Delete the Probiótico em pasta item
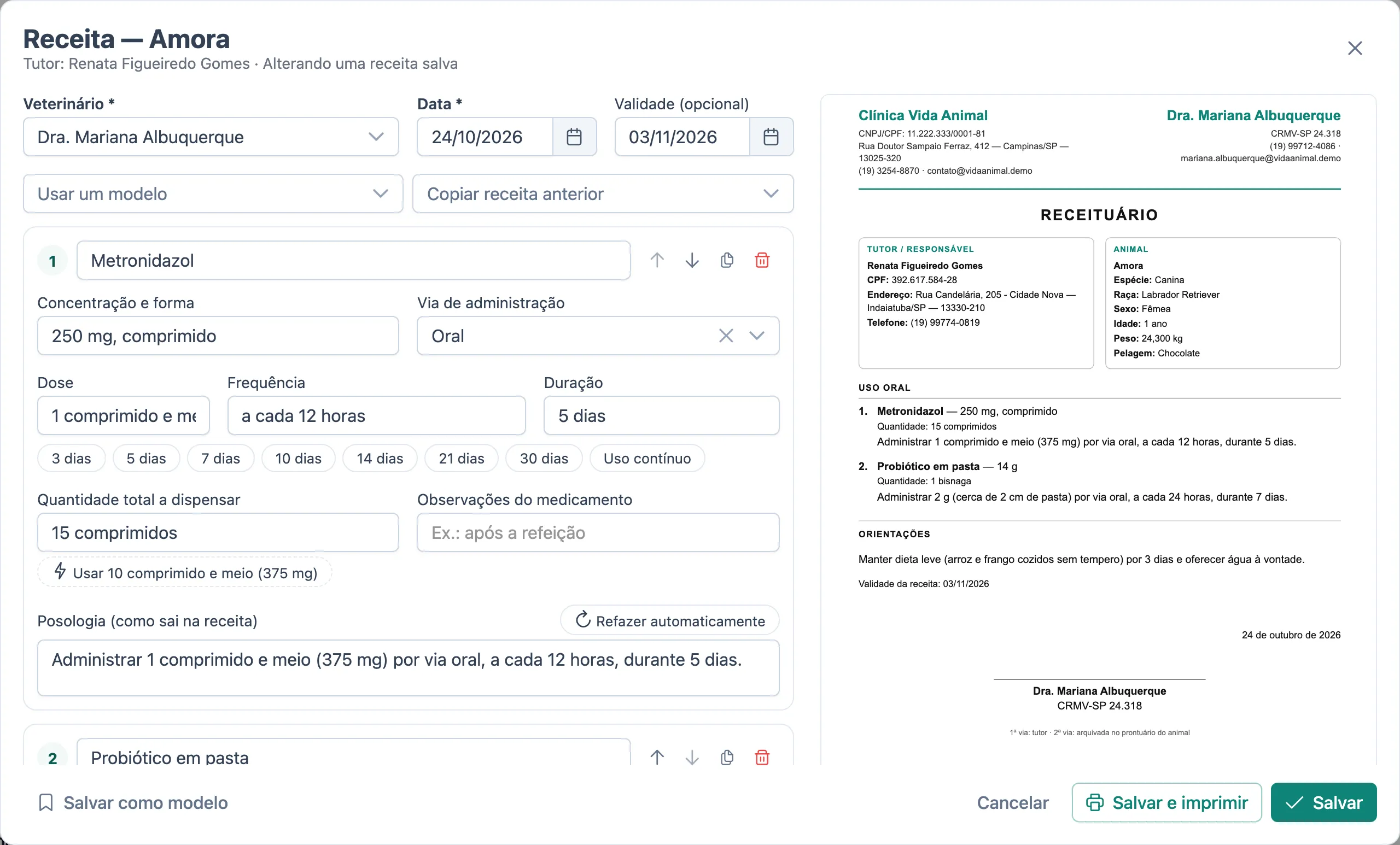1400x845 pixels. [x=762, y=757]
